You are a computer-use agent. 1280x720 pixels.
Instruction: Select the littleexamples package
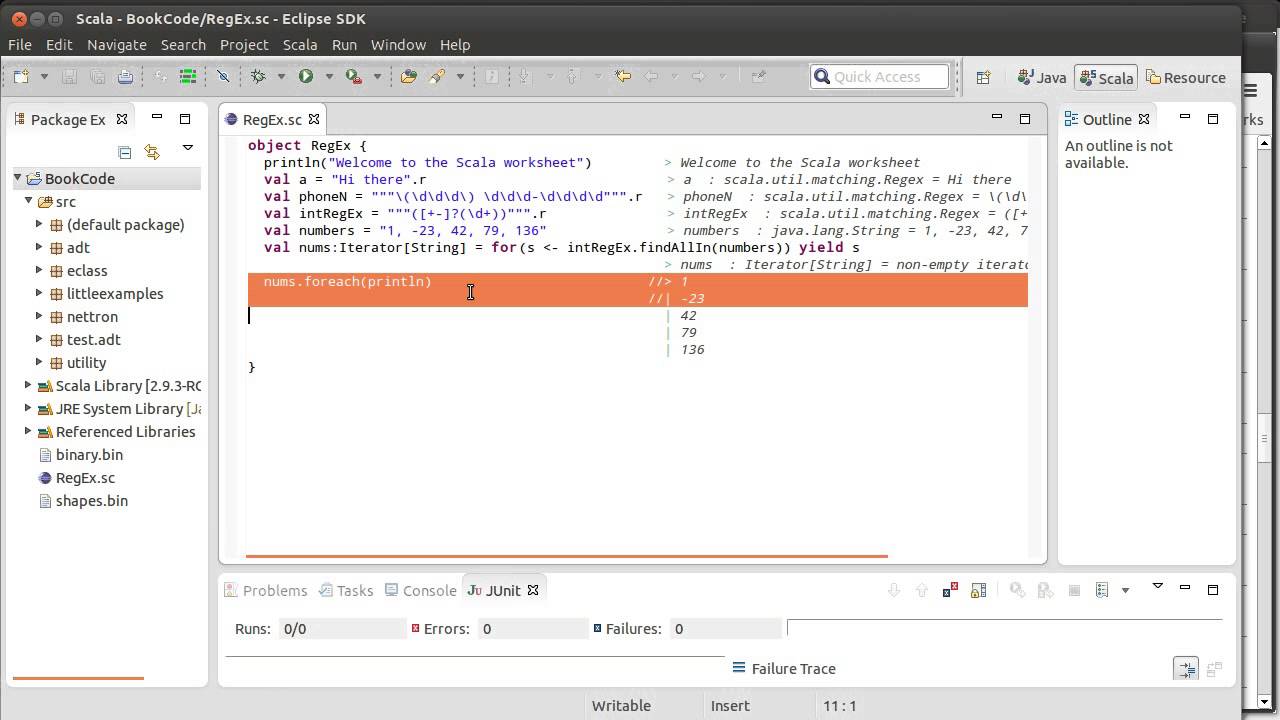(x=115, y=294)
